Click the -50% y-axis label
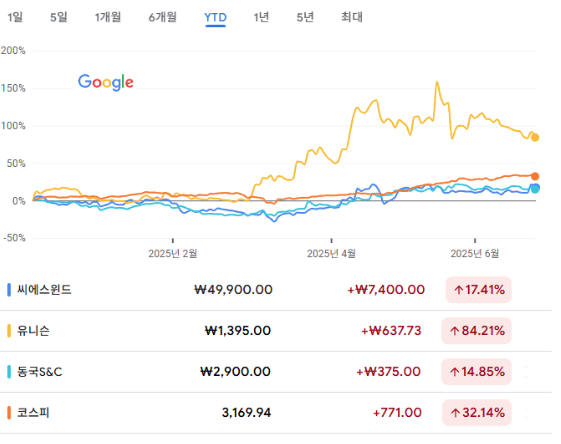Screen dimensions: 561x444 click(14, 238)
